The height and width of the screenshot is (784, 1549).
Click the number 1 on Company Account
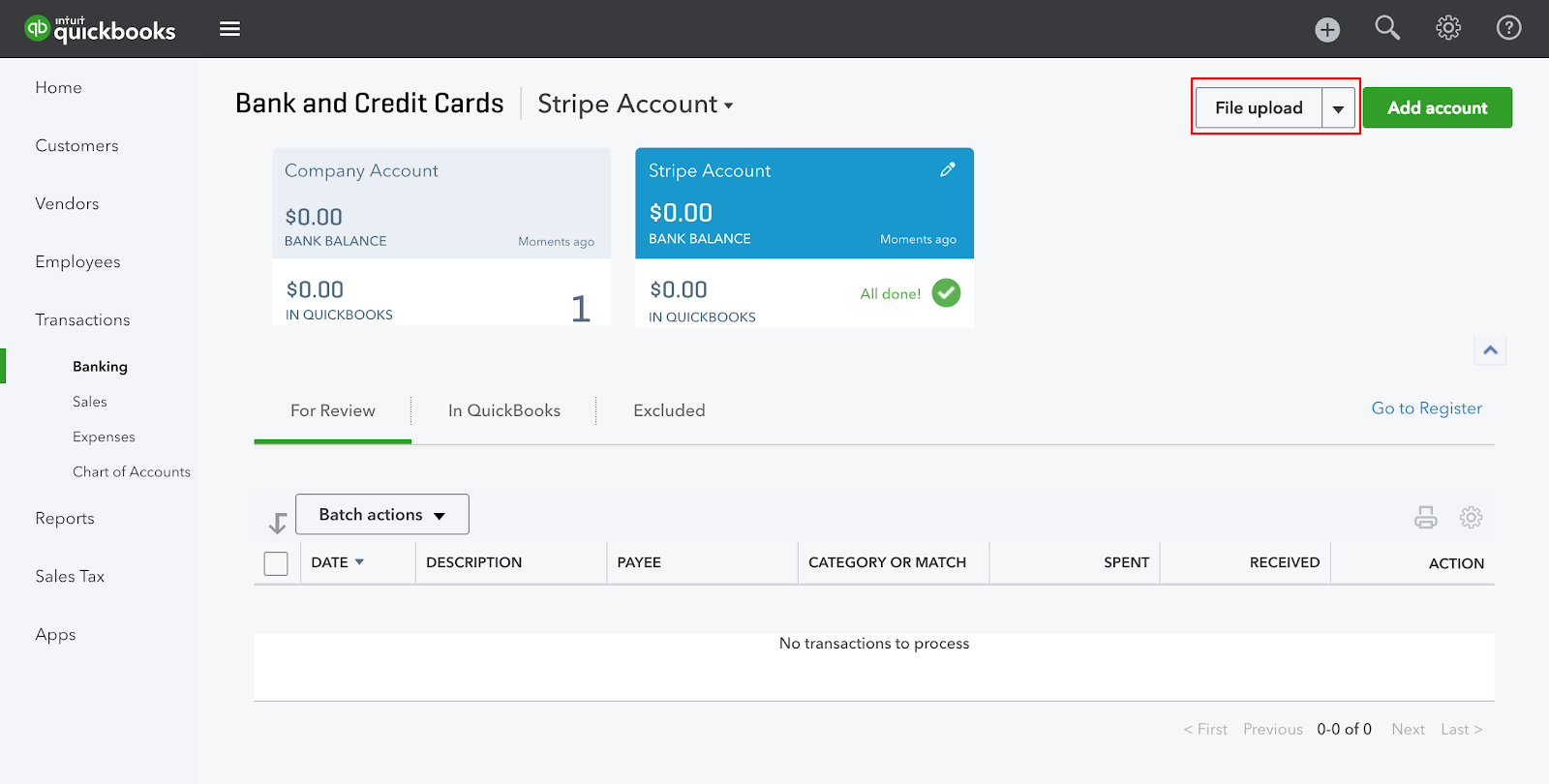click(x=581, y=309)
